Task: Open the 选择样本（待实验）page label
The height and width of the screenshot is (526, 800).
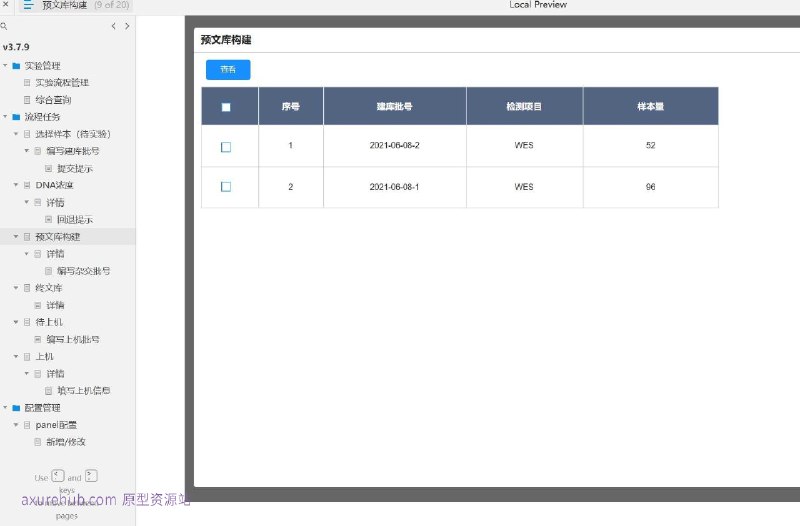Action: pos(73,134)
